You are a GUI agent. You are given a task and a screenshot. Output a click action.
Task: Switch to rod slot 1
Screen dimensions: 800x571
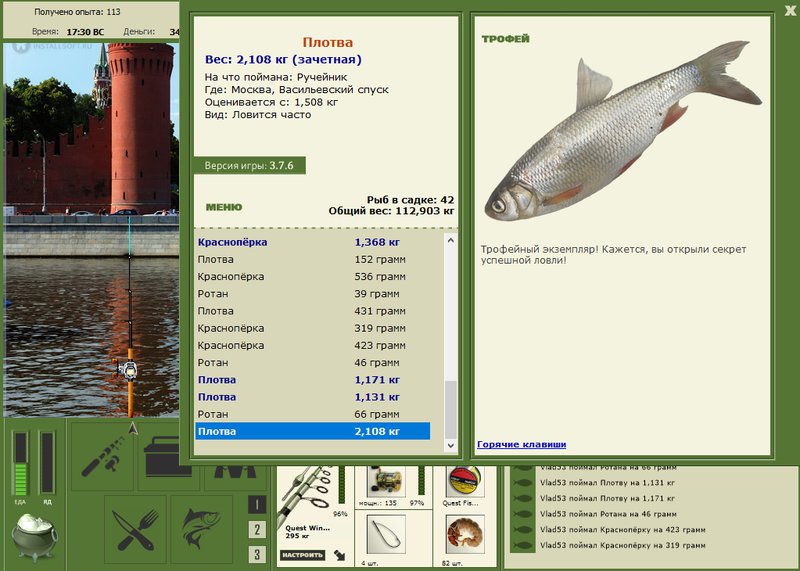tap(257, 505)
